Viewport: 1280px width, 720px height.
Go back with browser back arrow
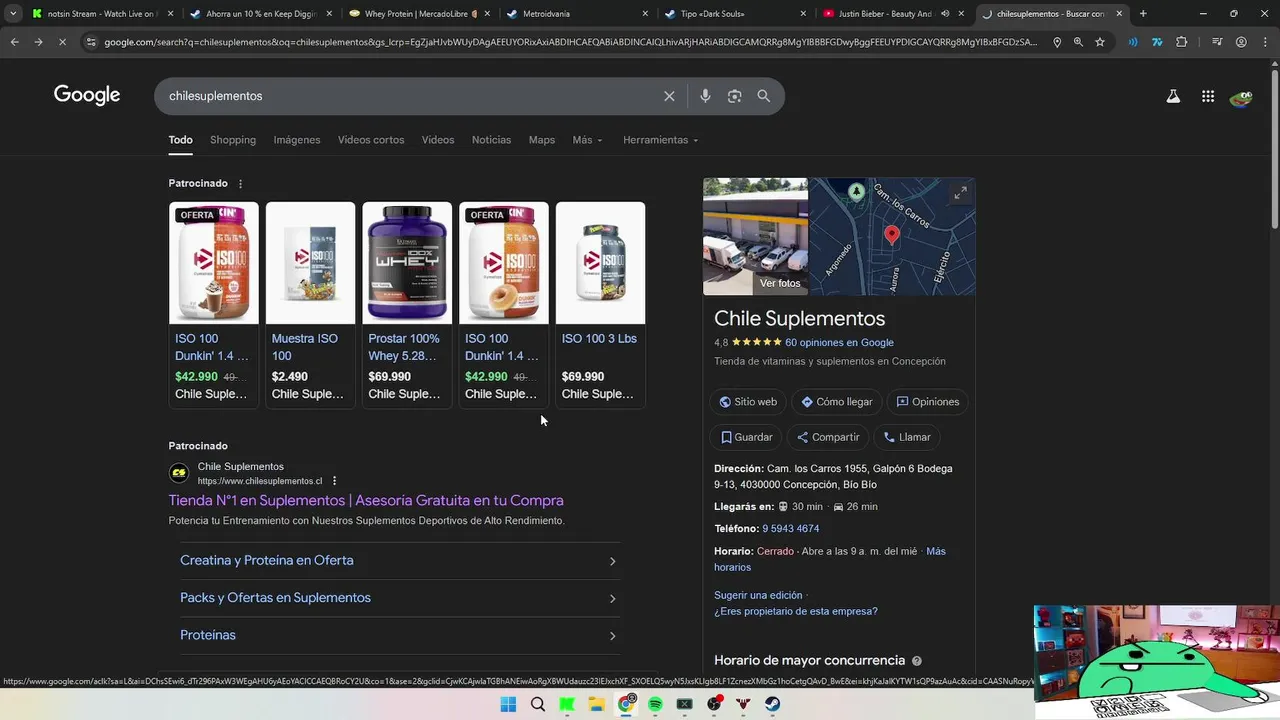pyautogui.click(x=14, y=42)
